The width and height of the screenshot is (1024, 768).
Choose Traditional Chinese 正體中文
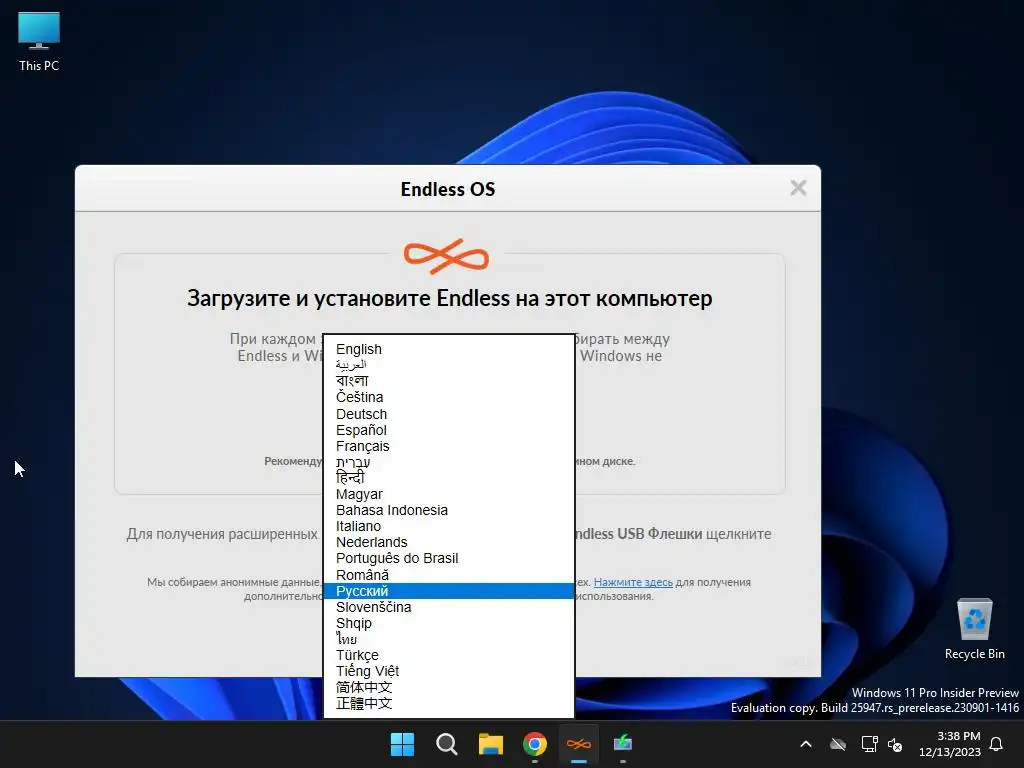click(x=449, y=703)
